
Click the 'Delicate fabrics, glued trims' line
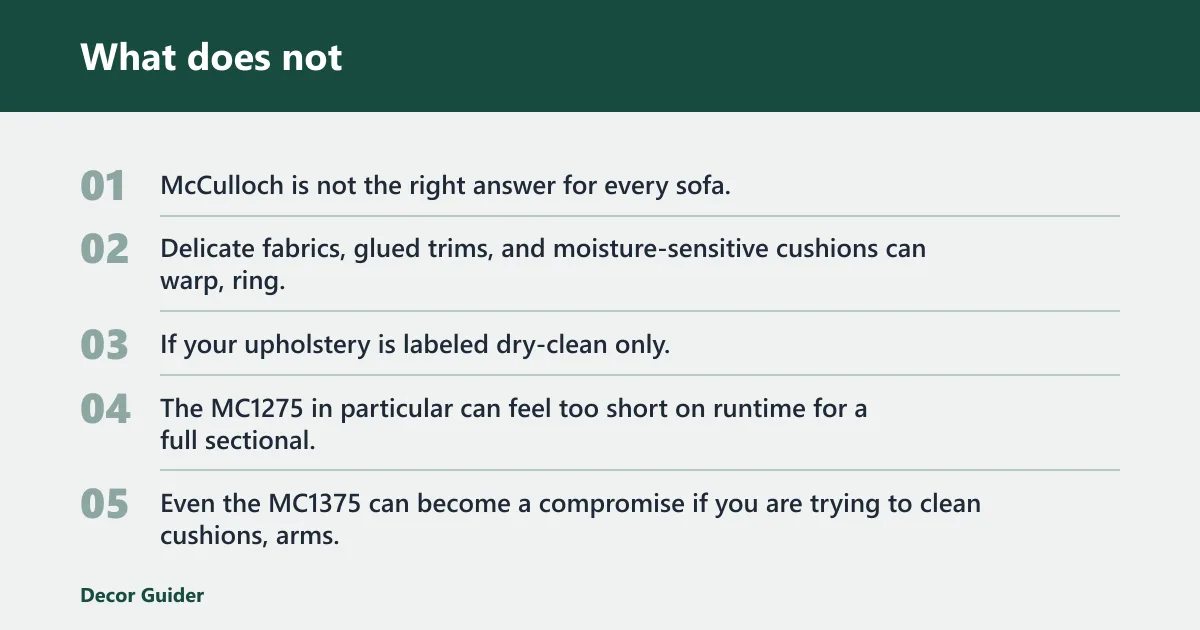coord(543,248)
